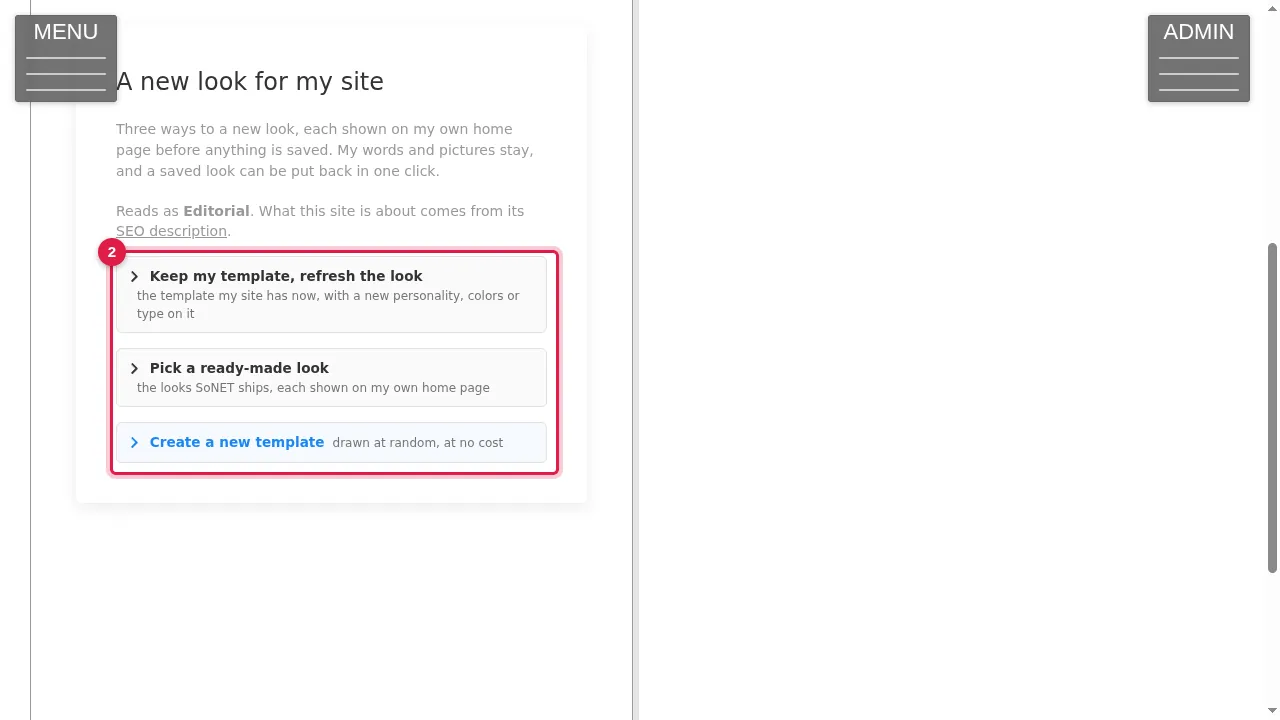Click the description the template my site has now

tap(328, 305)
